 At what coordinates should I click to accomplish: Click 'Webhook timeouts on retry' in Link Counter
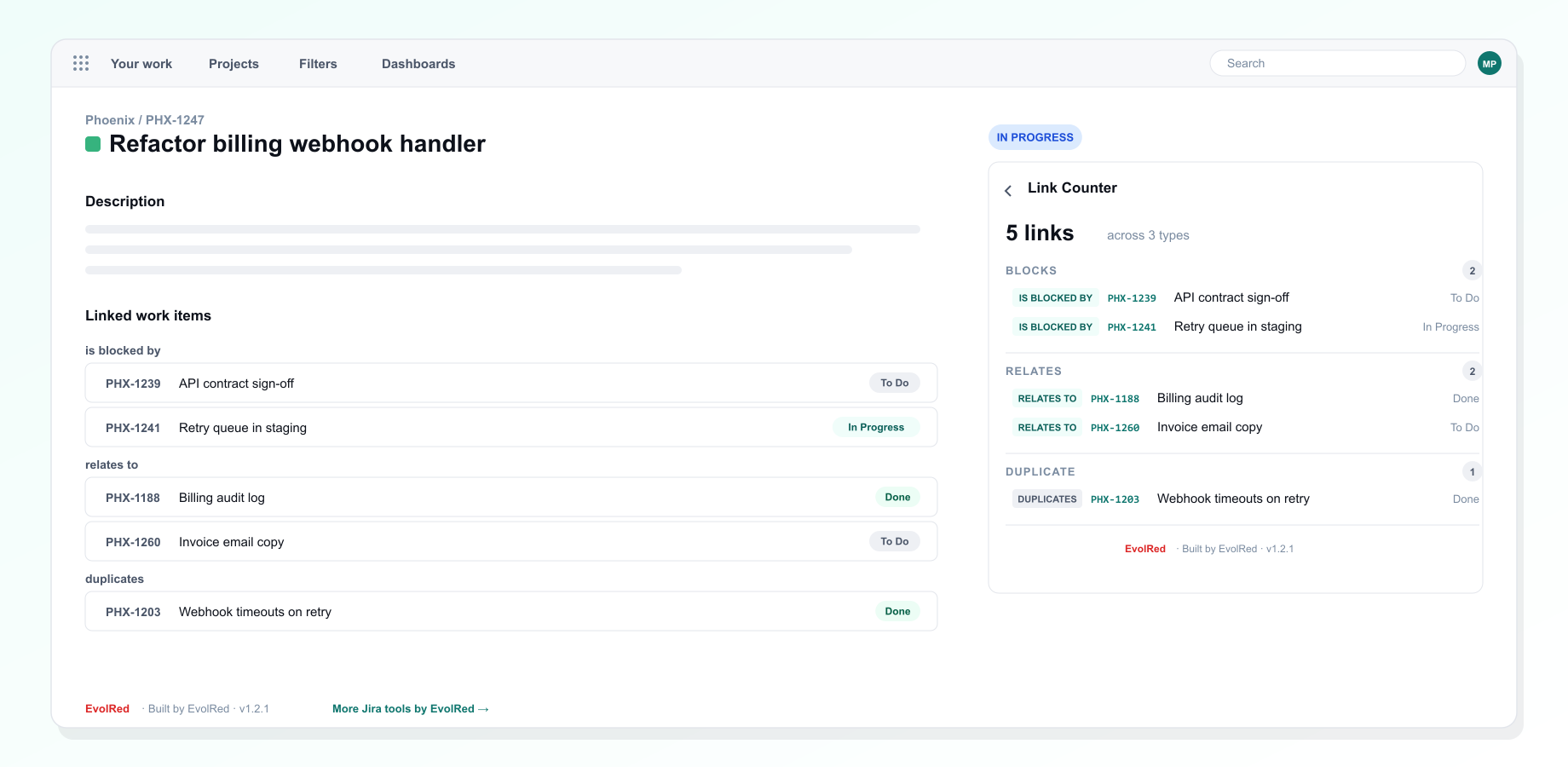1233,499
